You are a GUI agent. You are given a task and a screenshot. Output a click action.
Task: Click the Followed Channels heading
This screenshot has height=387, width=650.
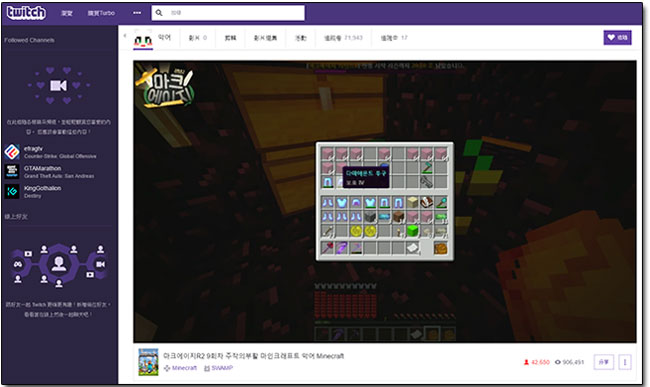pyautogui.click(x=29, y=40)
